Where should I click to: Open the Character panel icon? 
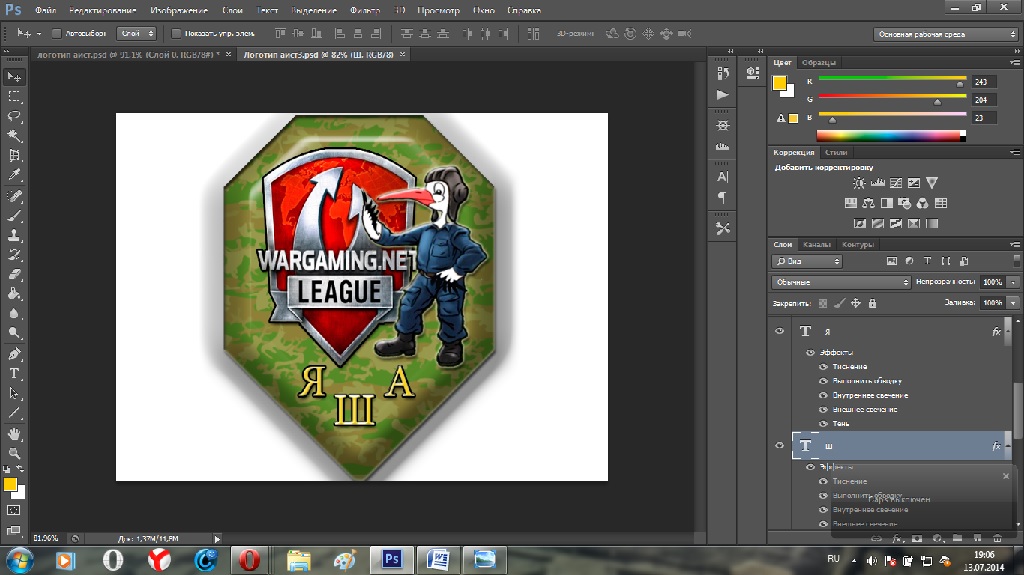(x=722, y=176)
